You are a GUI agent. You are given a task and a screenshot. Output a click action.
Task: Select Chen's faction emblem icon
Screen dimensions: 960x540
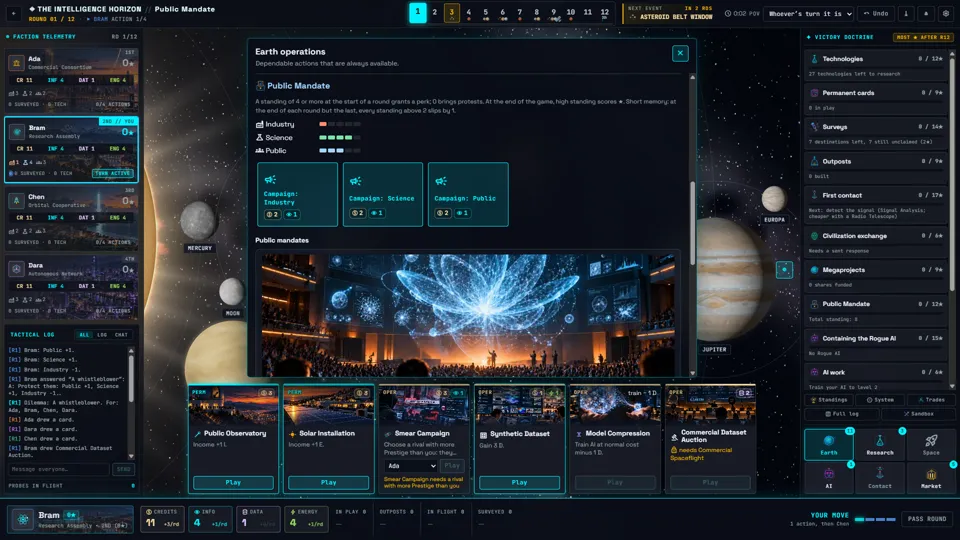pyautogui.click(x=17, y=200)
